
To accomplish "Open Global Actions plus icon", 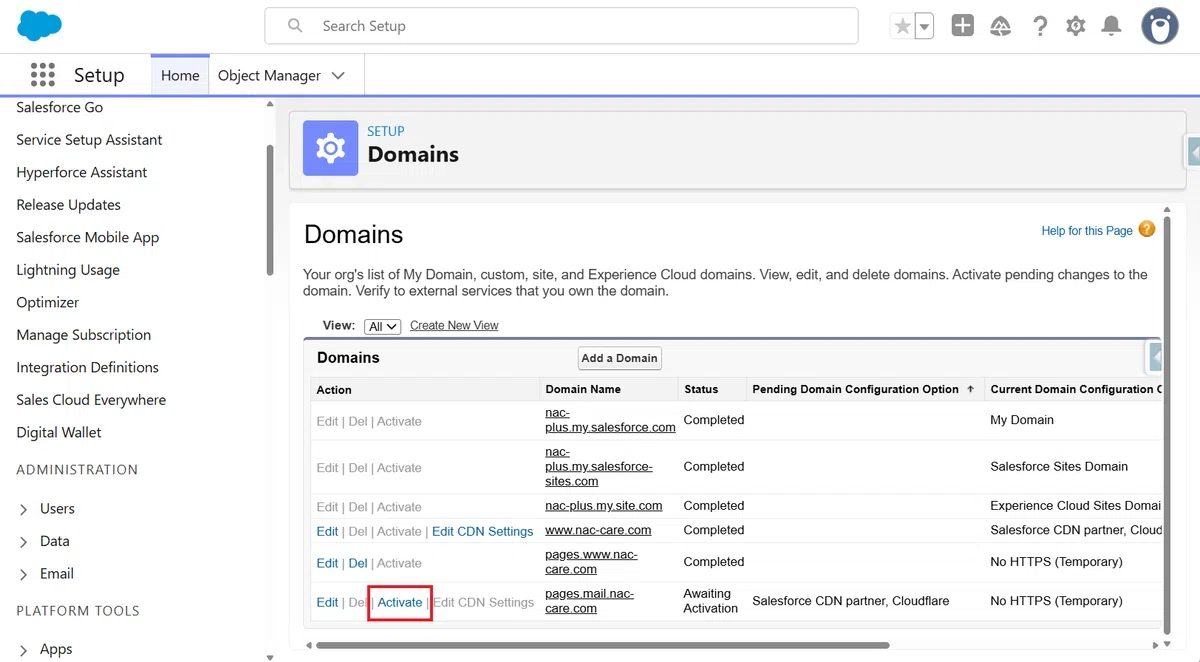I will click(963, 26).
